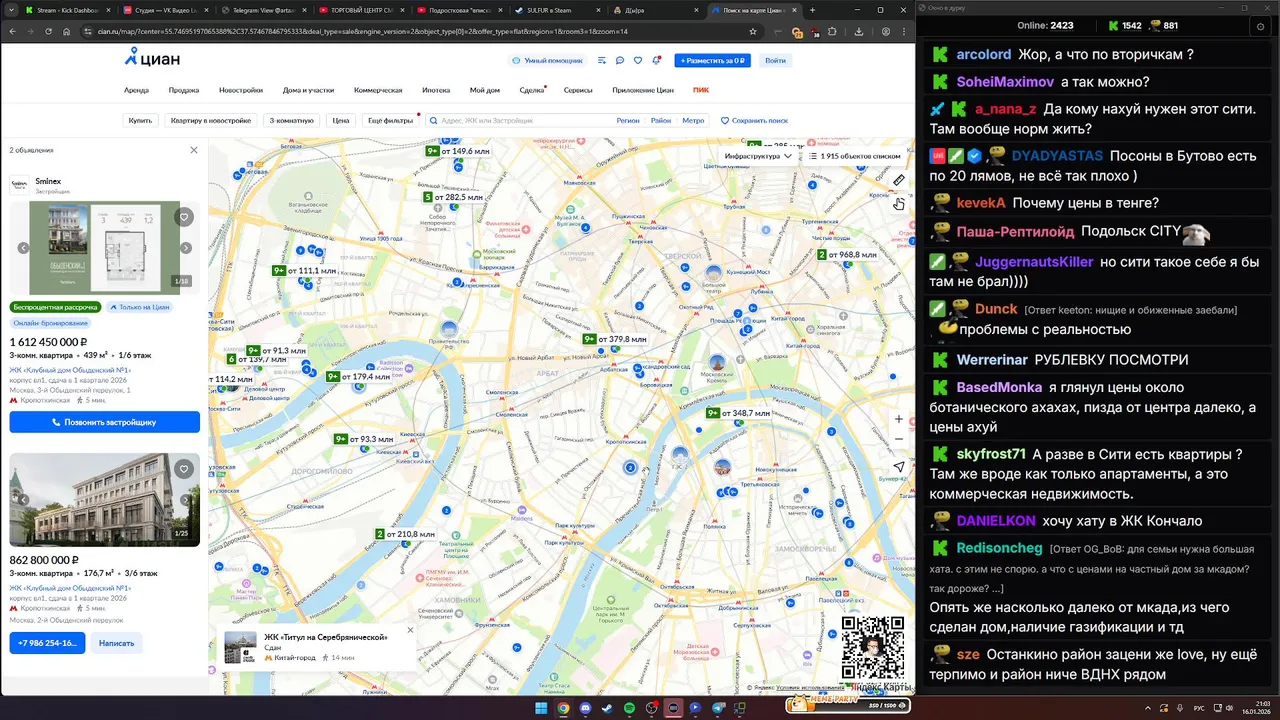The height and width of the screenshot is (720, 1280).
Task: Open the compare list icon in header
Action: click(602, 60)
